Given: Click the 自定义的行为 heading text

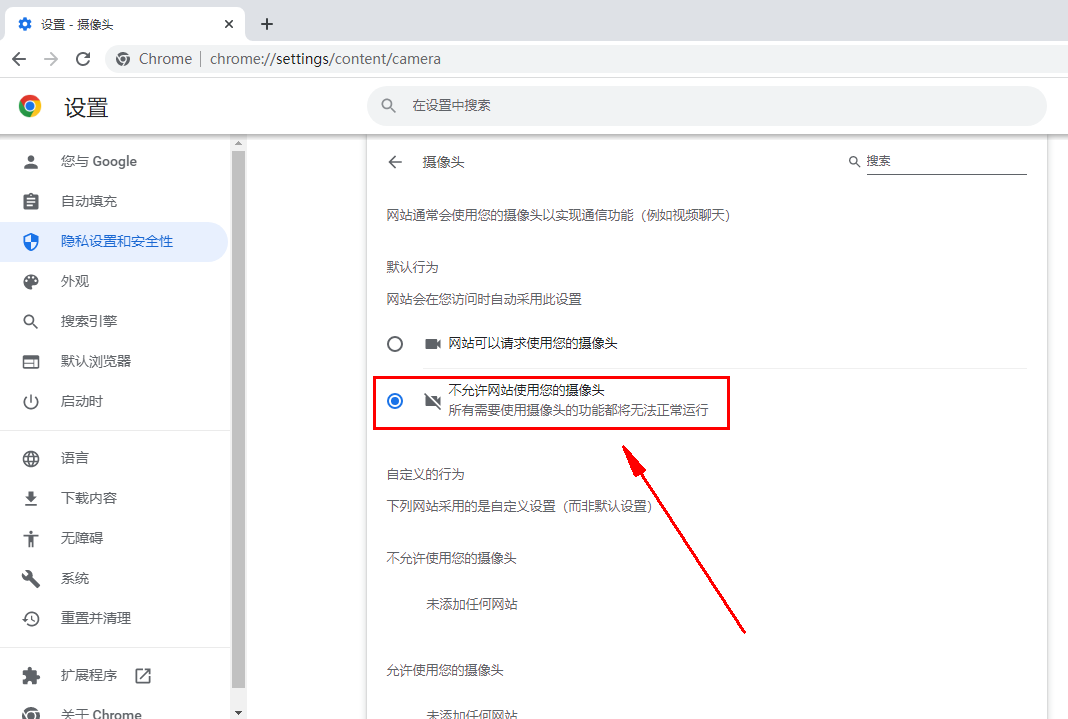Looking at the screenshot, I should tap(426, 475).
